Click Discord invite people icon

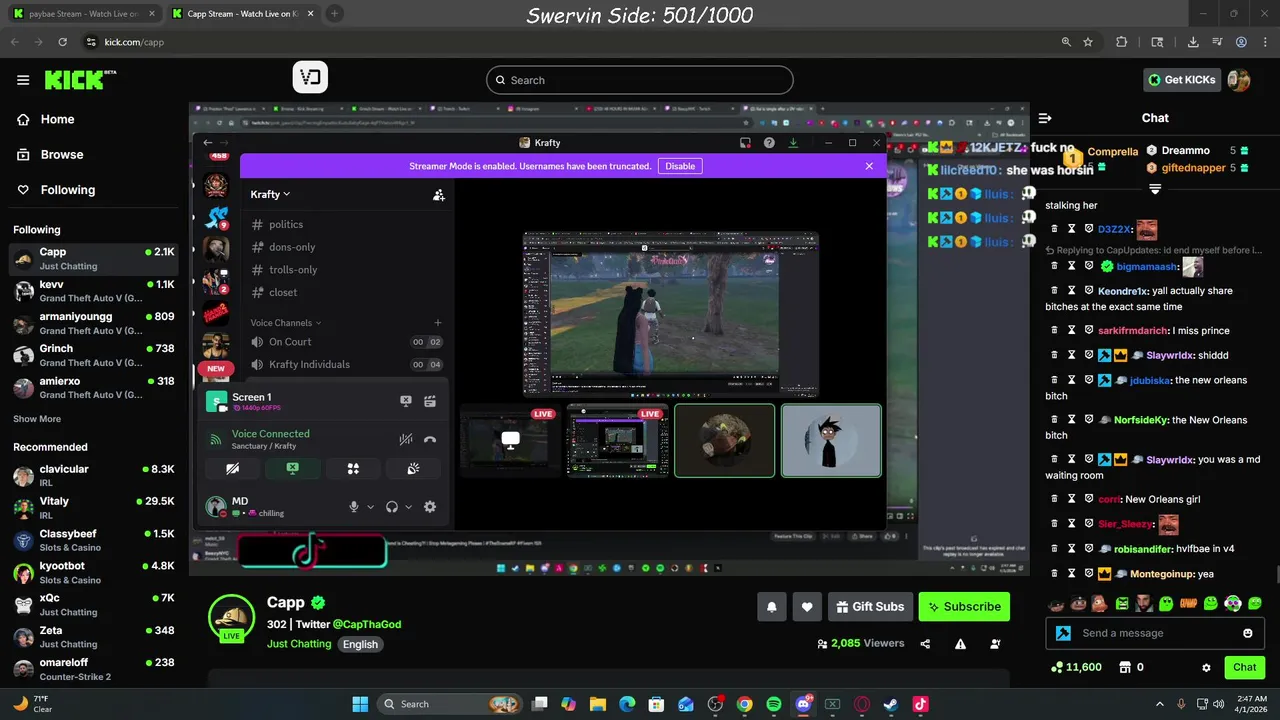pos(438,195)
